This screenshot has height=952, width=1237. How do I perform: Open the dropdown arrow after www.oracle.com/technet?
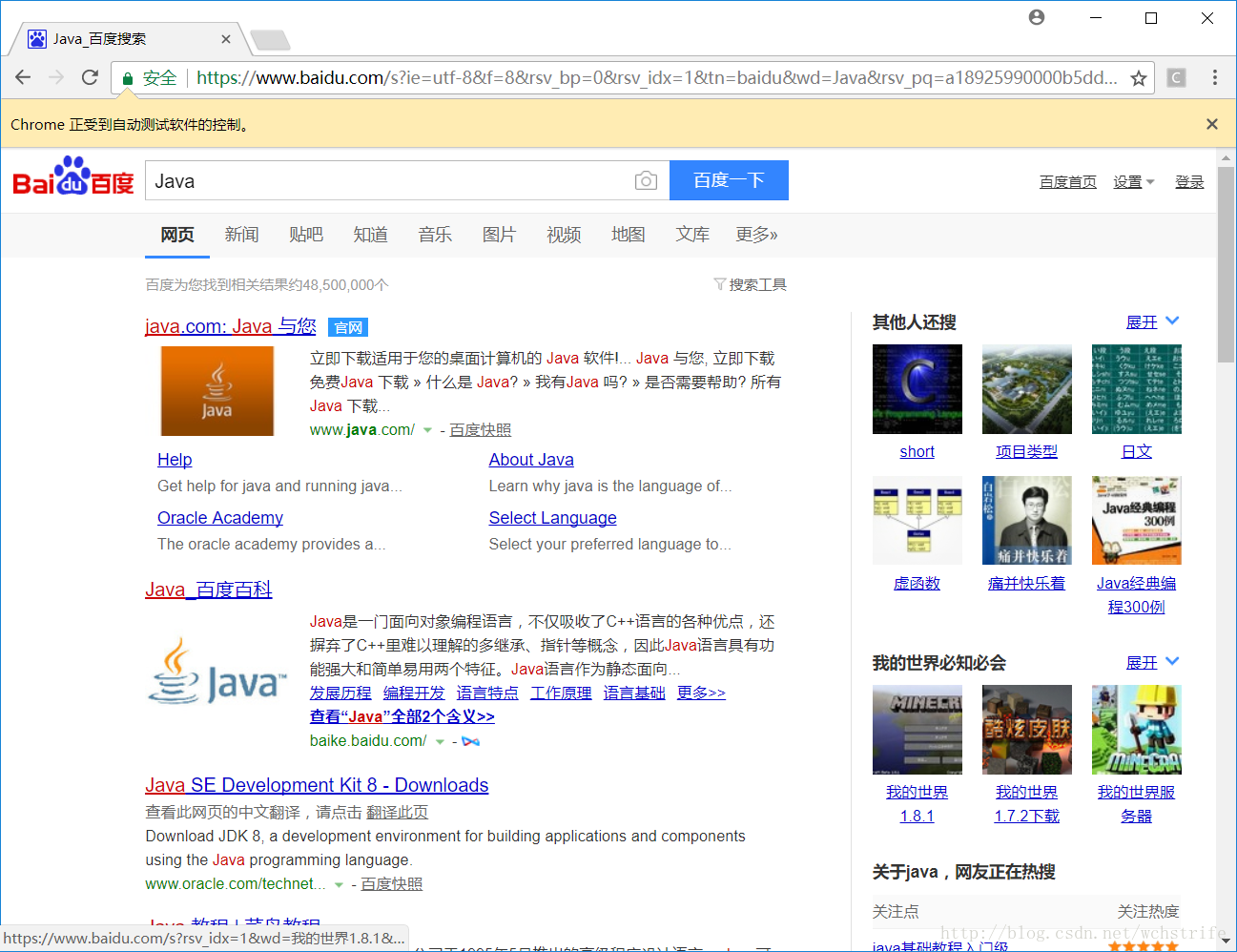coord(339,884)
